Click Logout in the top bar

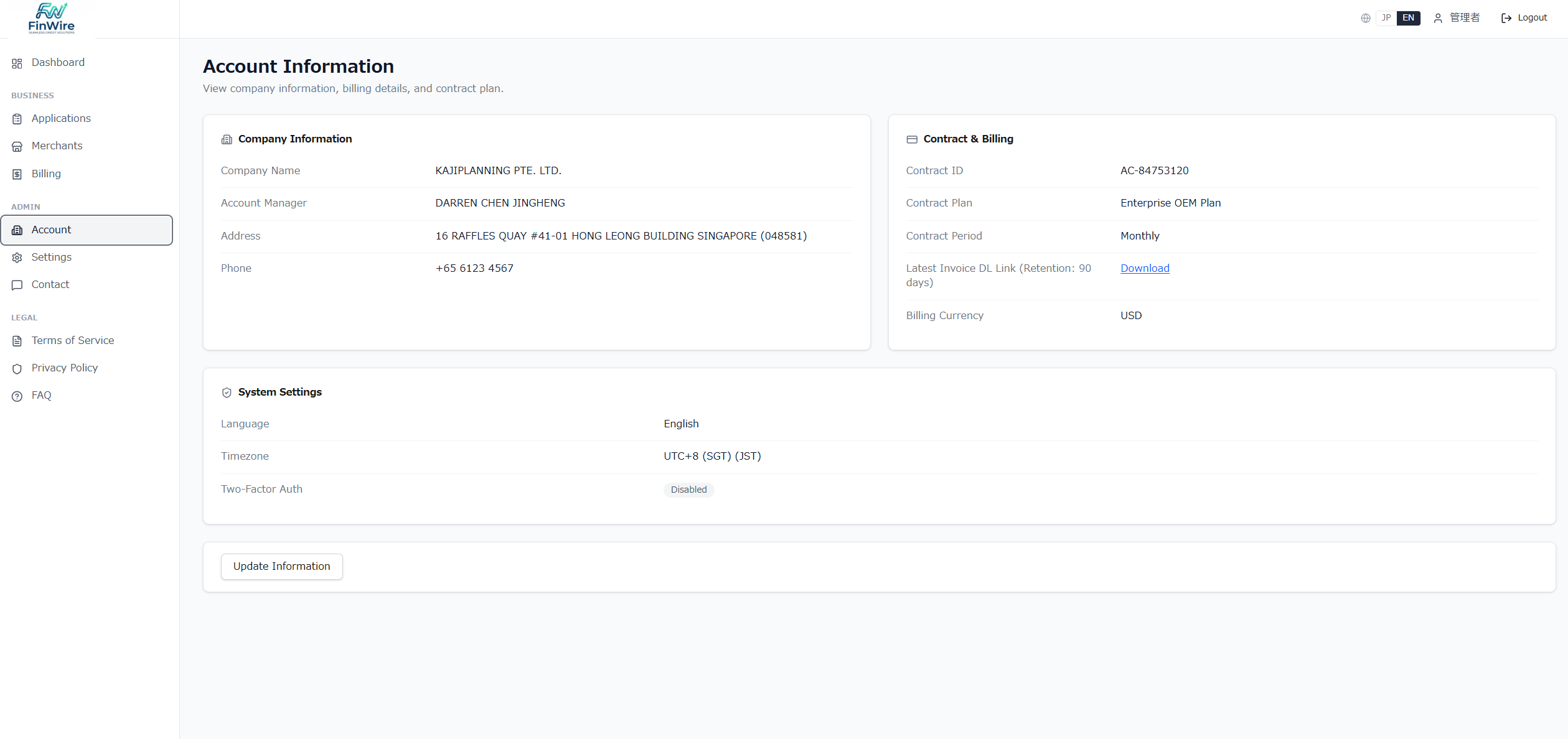[1531, 17]
